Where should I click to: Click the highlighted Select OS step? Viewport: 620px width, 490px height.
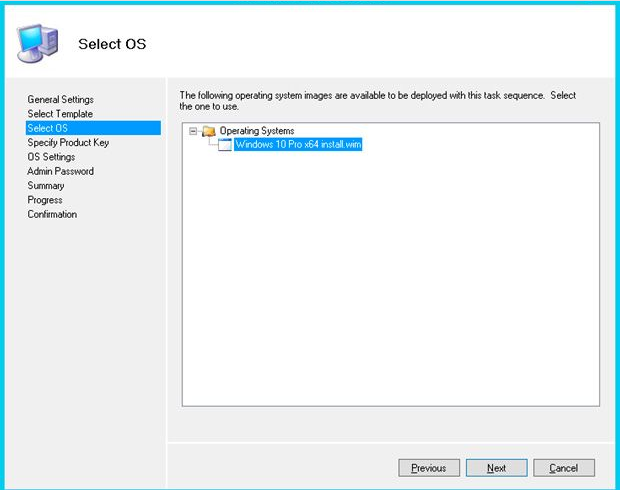[x=93, y=128]
